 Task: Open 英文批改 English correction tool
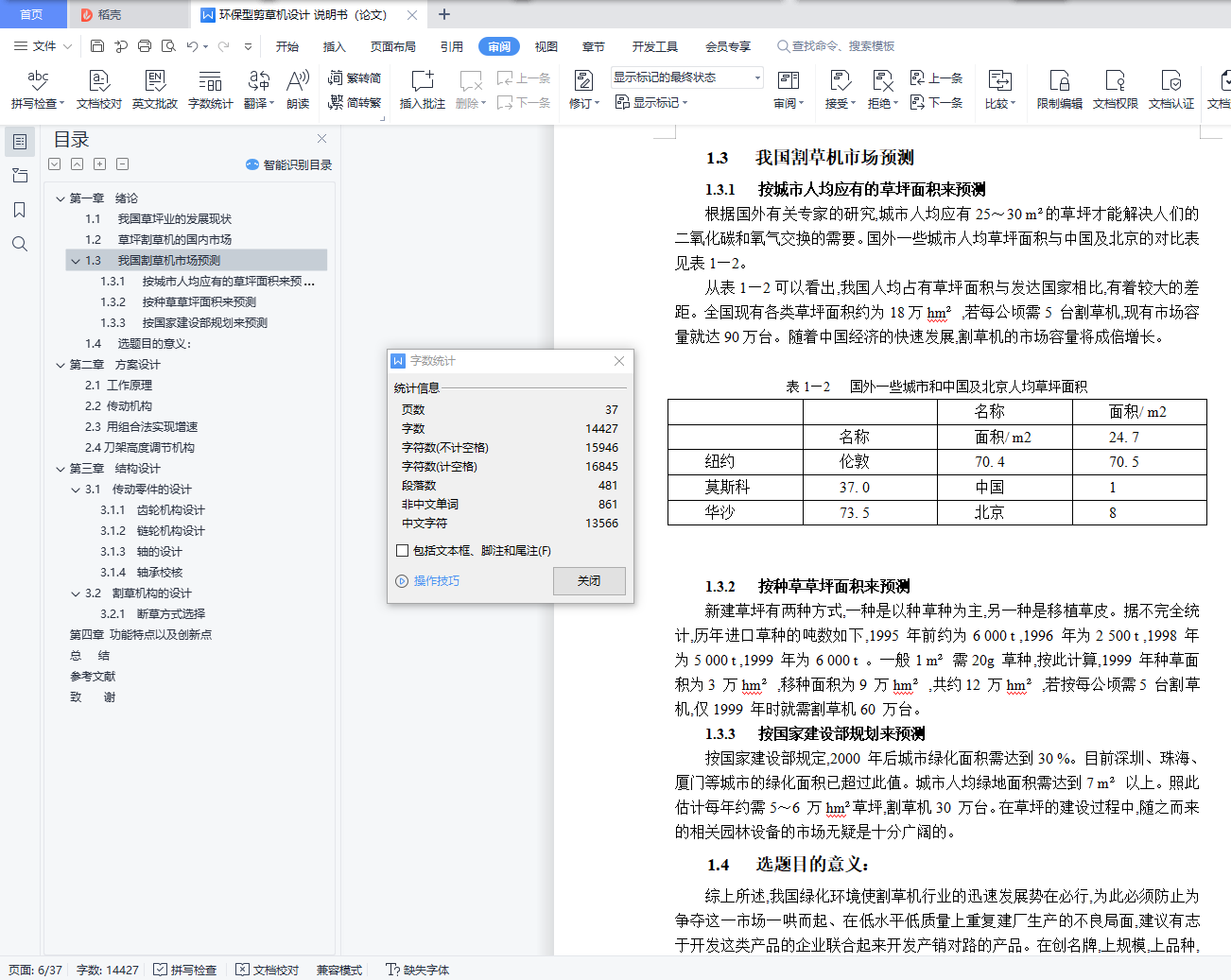coord(155,90)
